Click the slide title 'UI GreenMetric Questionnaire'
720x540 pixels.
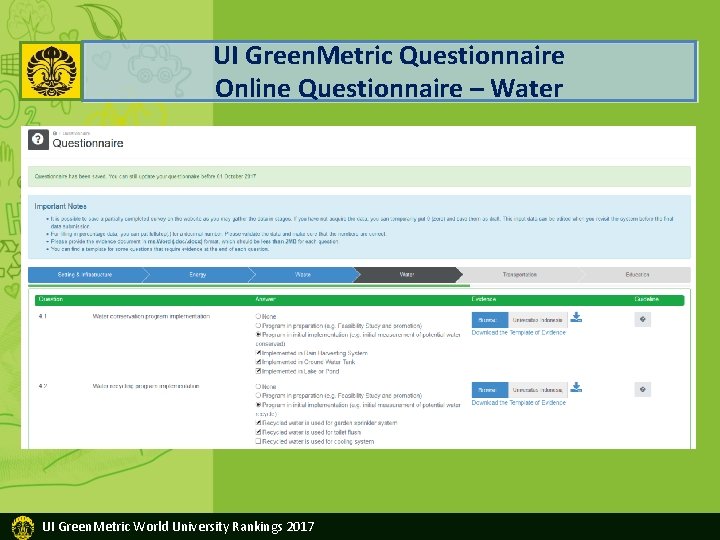click(x=389, y=56)
